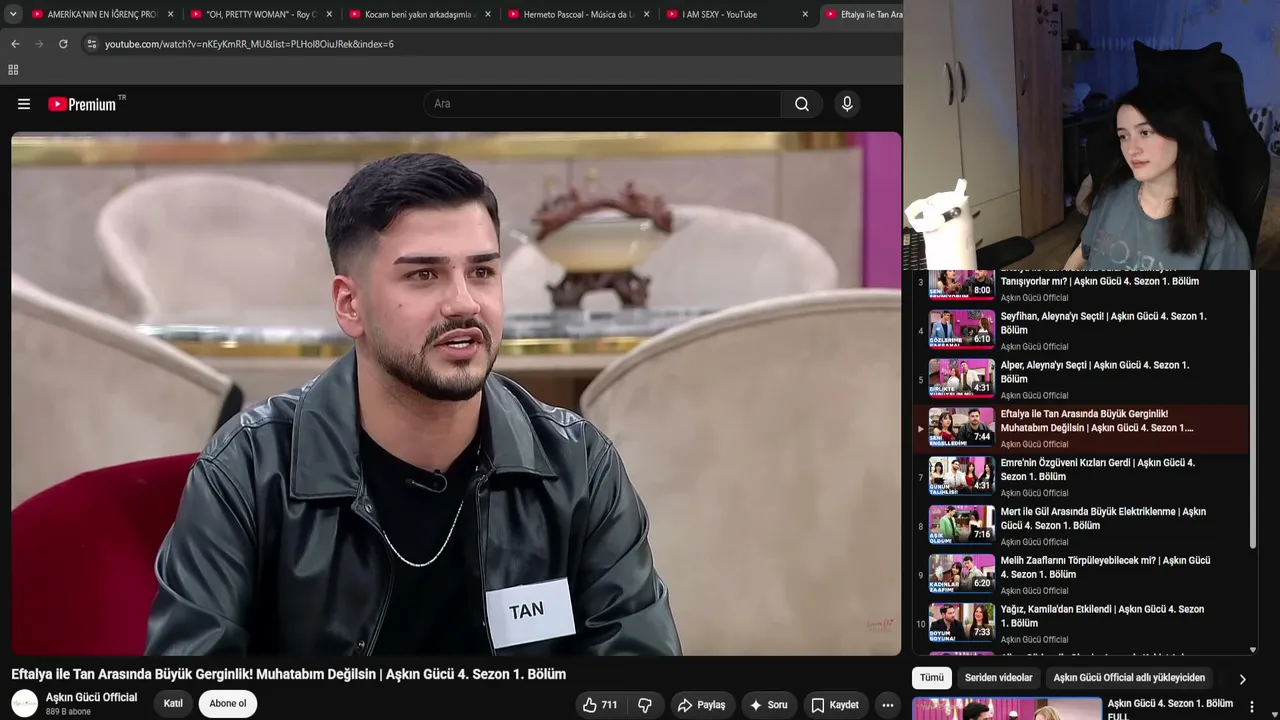Image resolution: width=1280 pixels, height=720 pixels.
Task: Open the 6:10 Seyfihan video thumbnail
Action: 962,328
